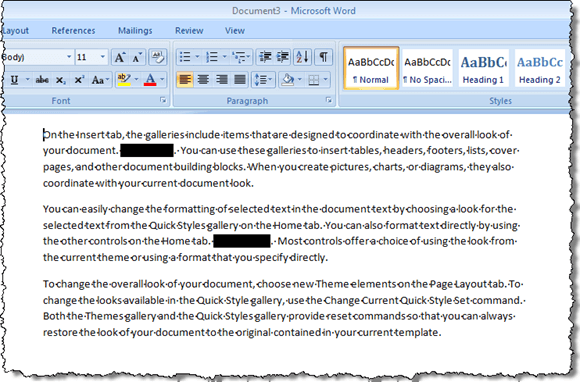Expand the highlight color dropdown arrow
The image size is (580, 382).
(x=136, y=80)
